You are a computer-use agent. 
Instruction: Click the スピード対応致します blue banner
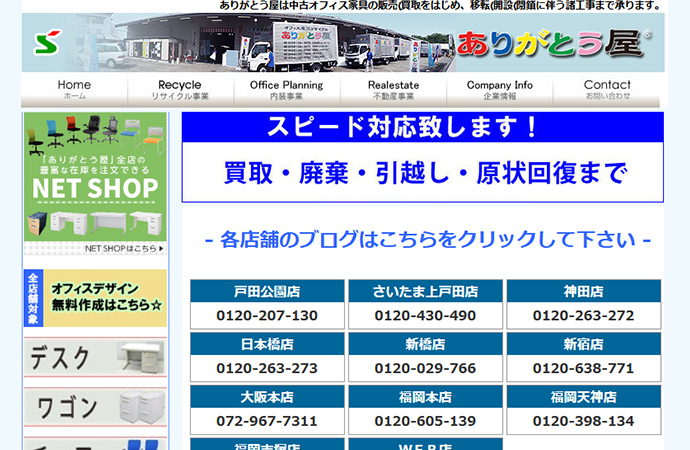pos(422,127)
